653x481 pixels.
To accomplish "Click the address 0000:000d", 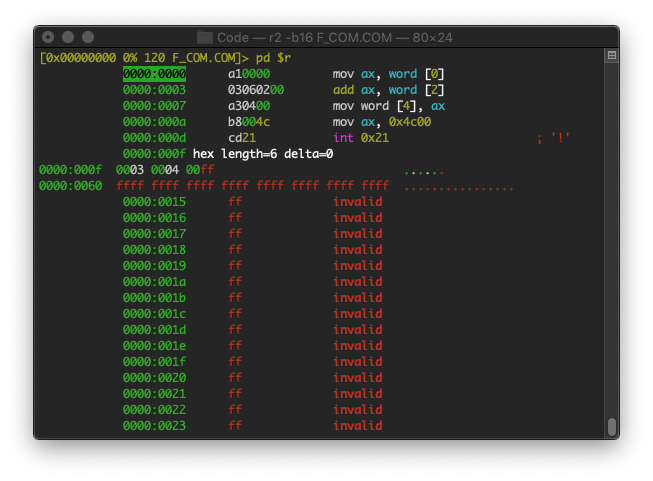I will (x=154, y=138).
